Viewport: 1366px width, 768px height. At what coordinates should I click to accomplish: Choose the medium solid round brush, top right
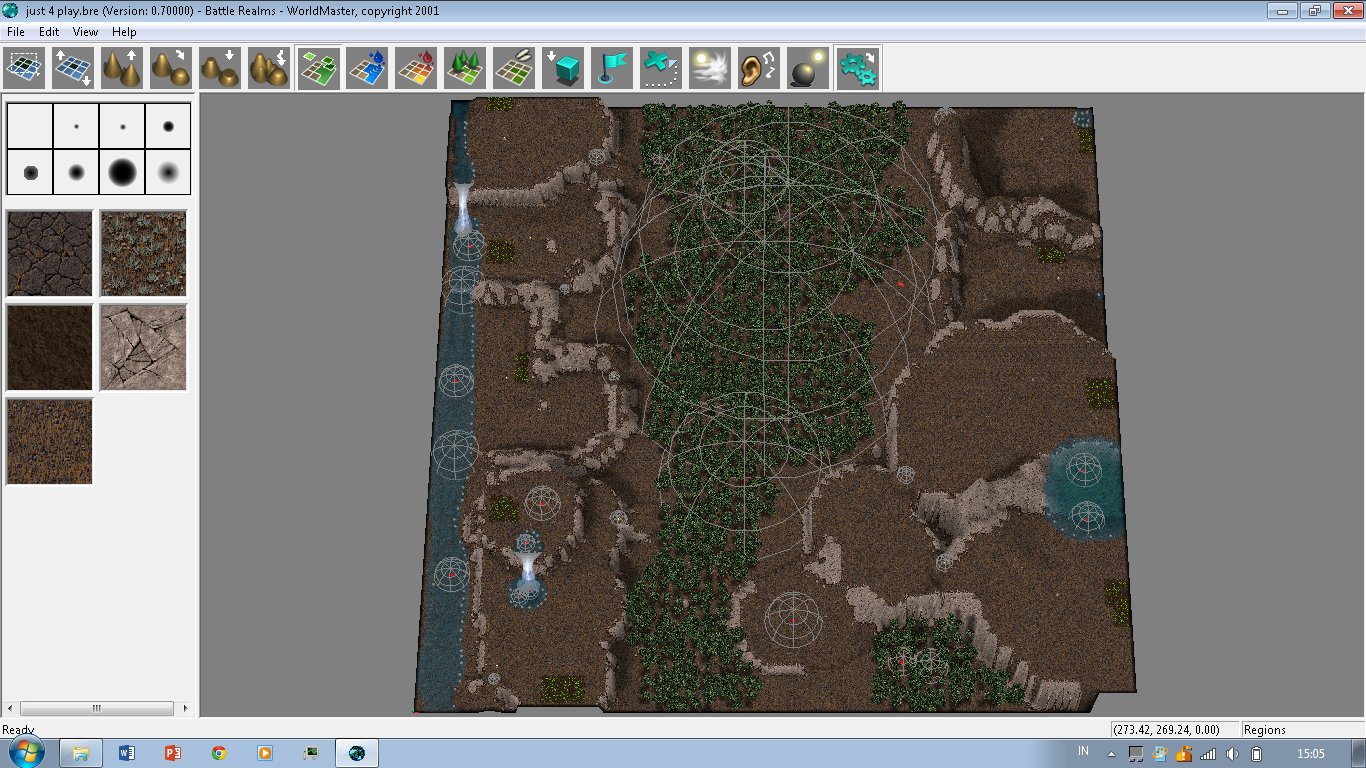point(168,126)
